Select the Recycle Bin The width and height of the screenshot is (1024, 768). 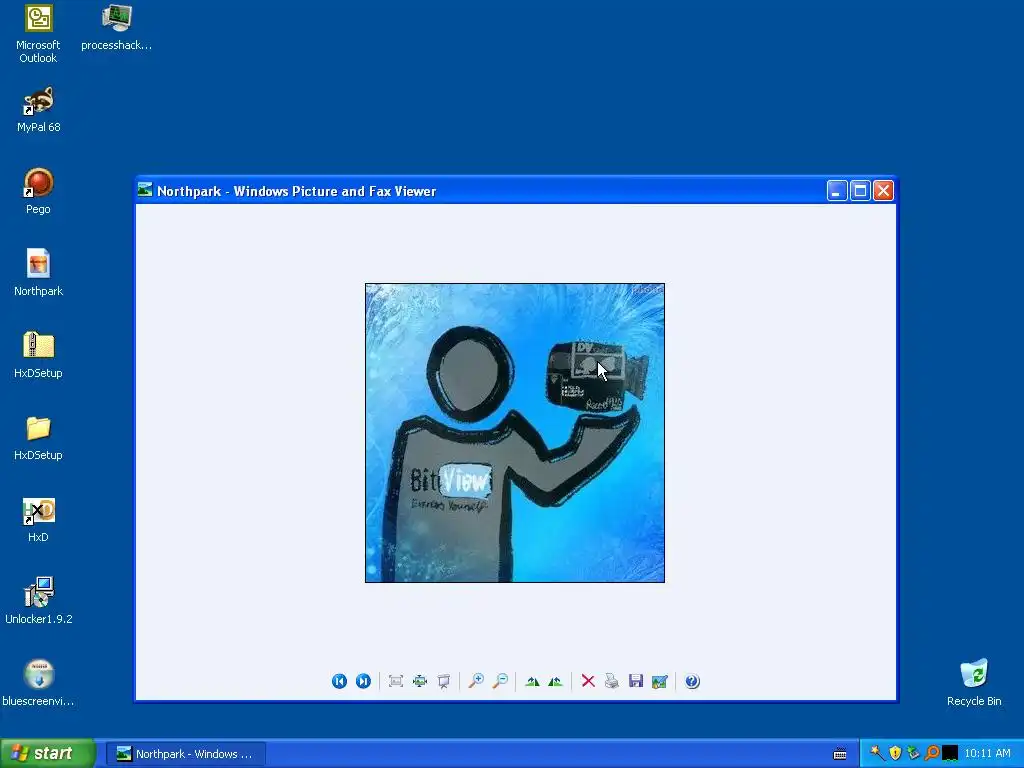coord(974,683)
